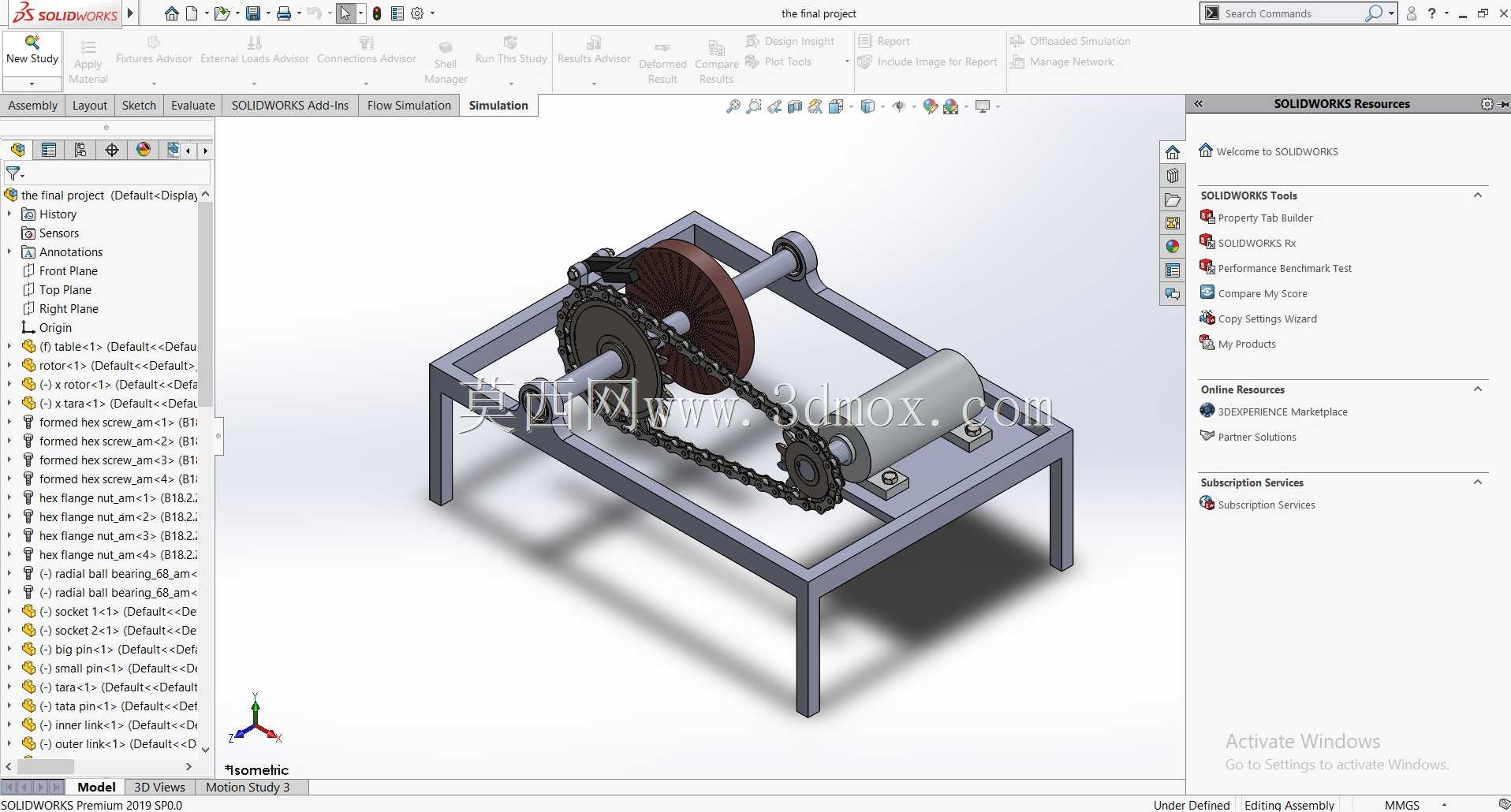Expand the (f) table<1> component

pyautogui.click(x=9, y=347)
